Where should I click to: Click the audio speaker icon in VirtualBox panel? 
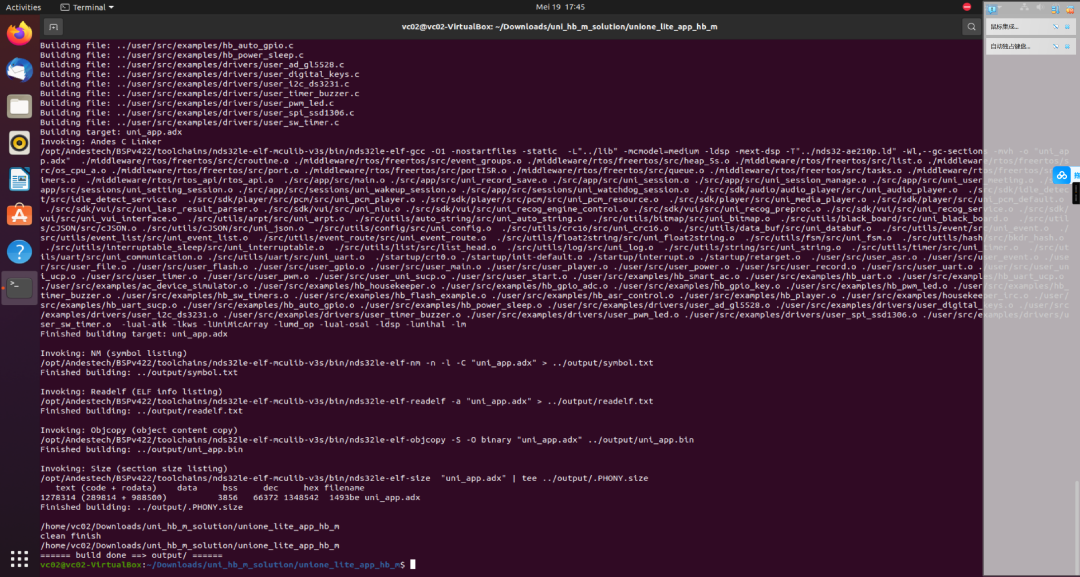[1039, 8]
